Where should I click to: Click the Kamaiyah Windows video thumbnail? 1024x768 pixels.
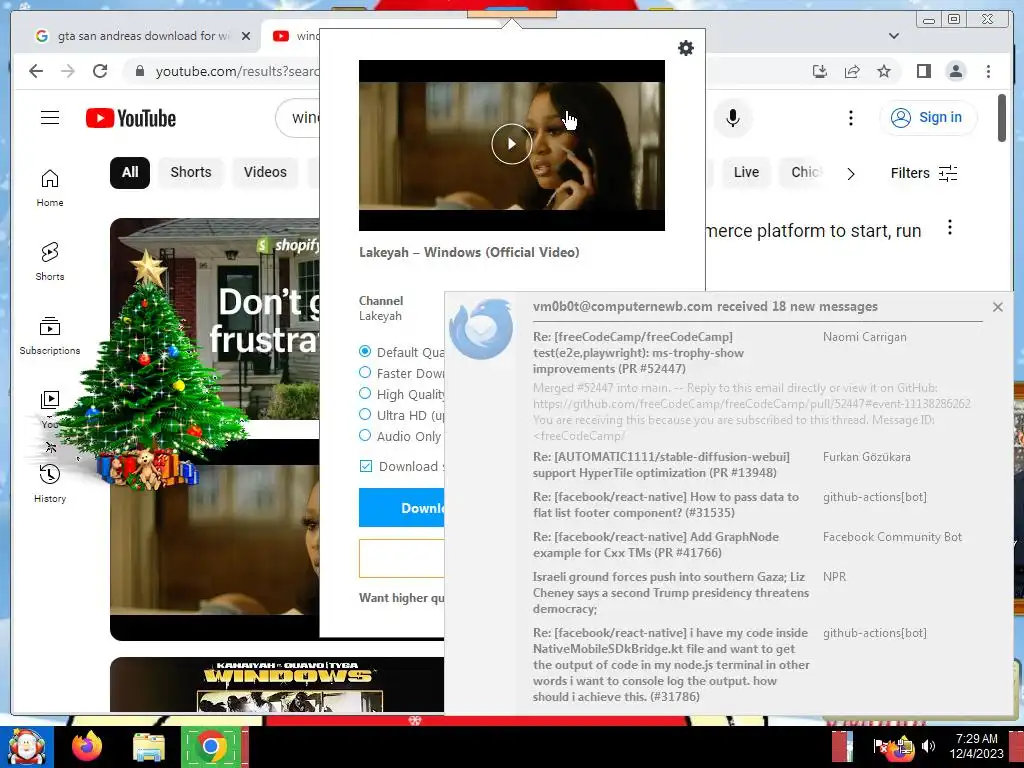[x=277, y=684]
